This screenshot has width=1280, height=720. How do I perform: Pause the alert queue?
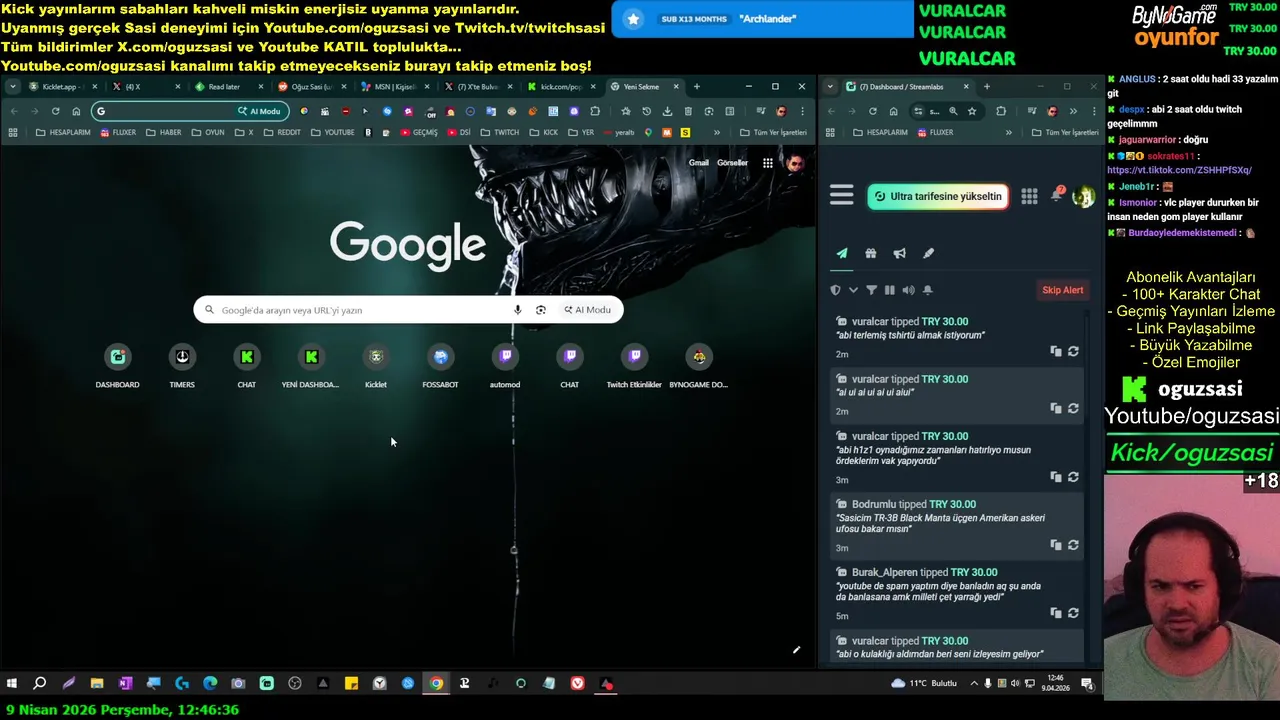889,290
